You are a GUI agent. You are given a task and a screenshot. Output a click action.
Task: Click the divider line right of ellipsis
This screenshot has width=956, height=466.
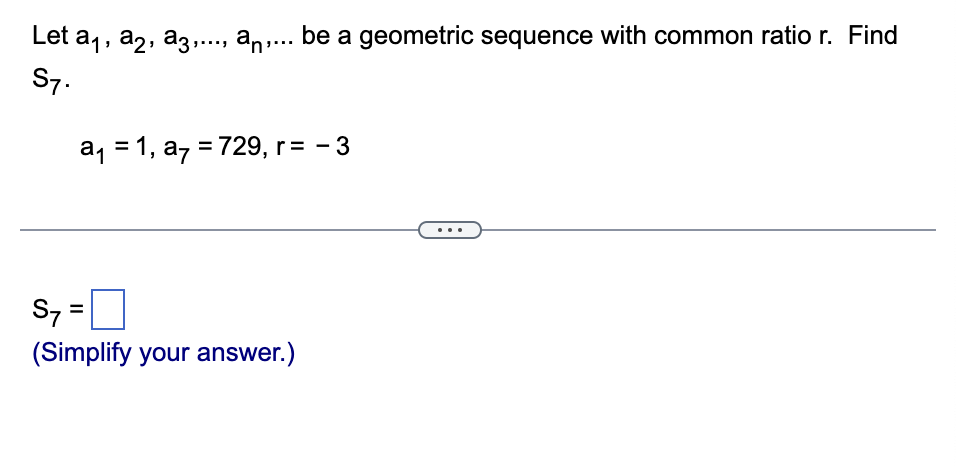click(x=708, y=230)
